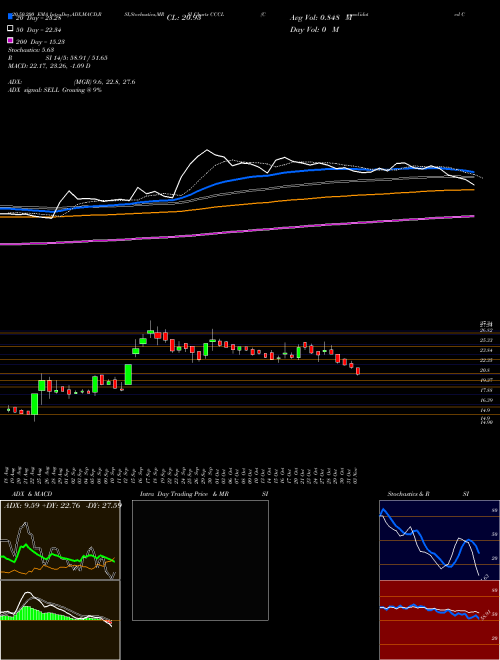
Task: Open the red RSI chart panel
Action: (x=439, y=620)
